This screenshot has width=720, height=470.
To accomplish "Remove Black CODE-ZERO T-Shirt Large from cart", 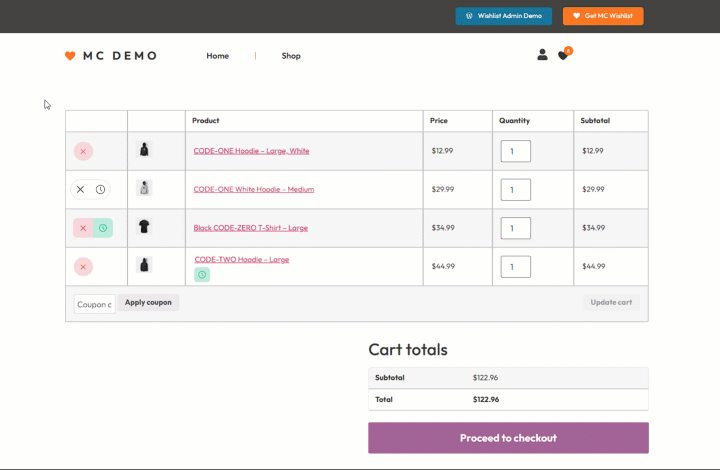I will 83,228.
